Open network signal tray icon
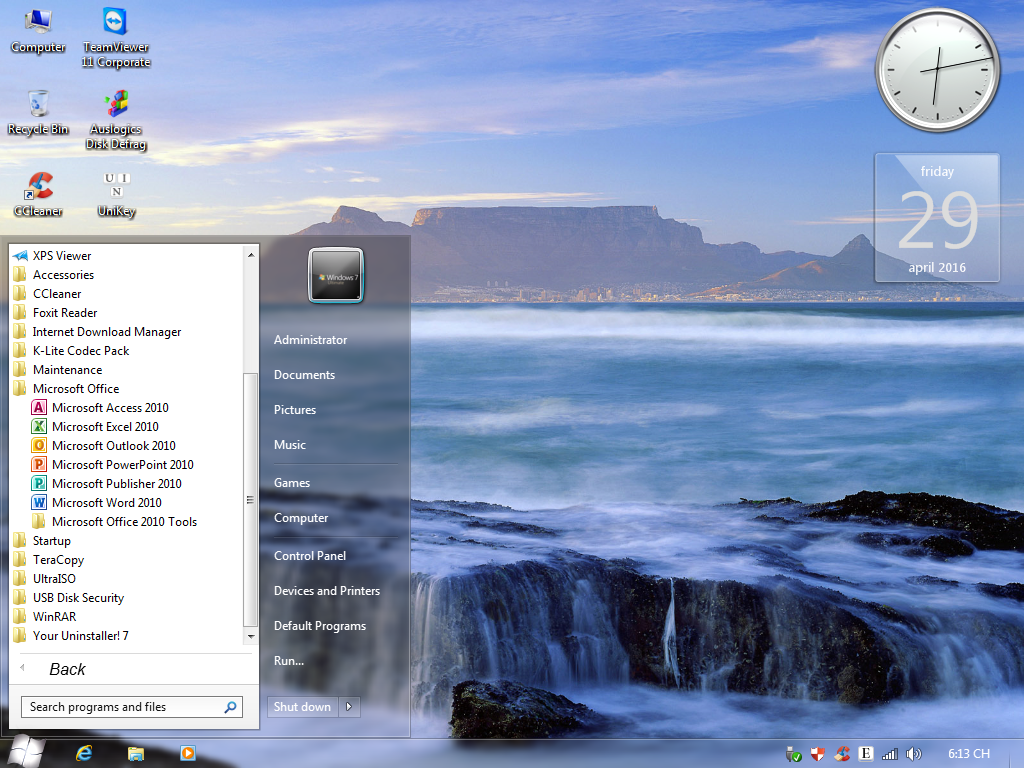Screen dimensions: 1024x768 [x=889, y=754]
